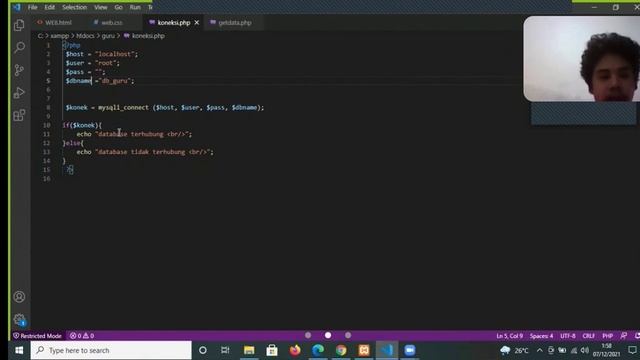Open the Manage gear settings icon
The width and height of the screenshot is (640, 360).
click(x=19, y=319)
